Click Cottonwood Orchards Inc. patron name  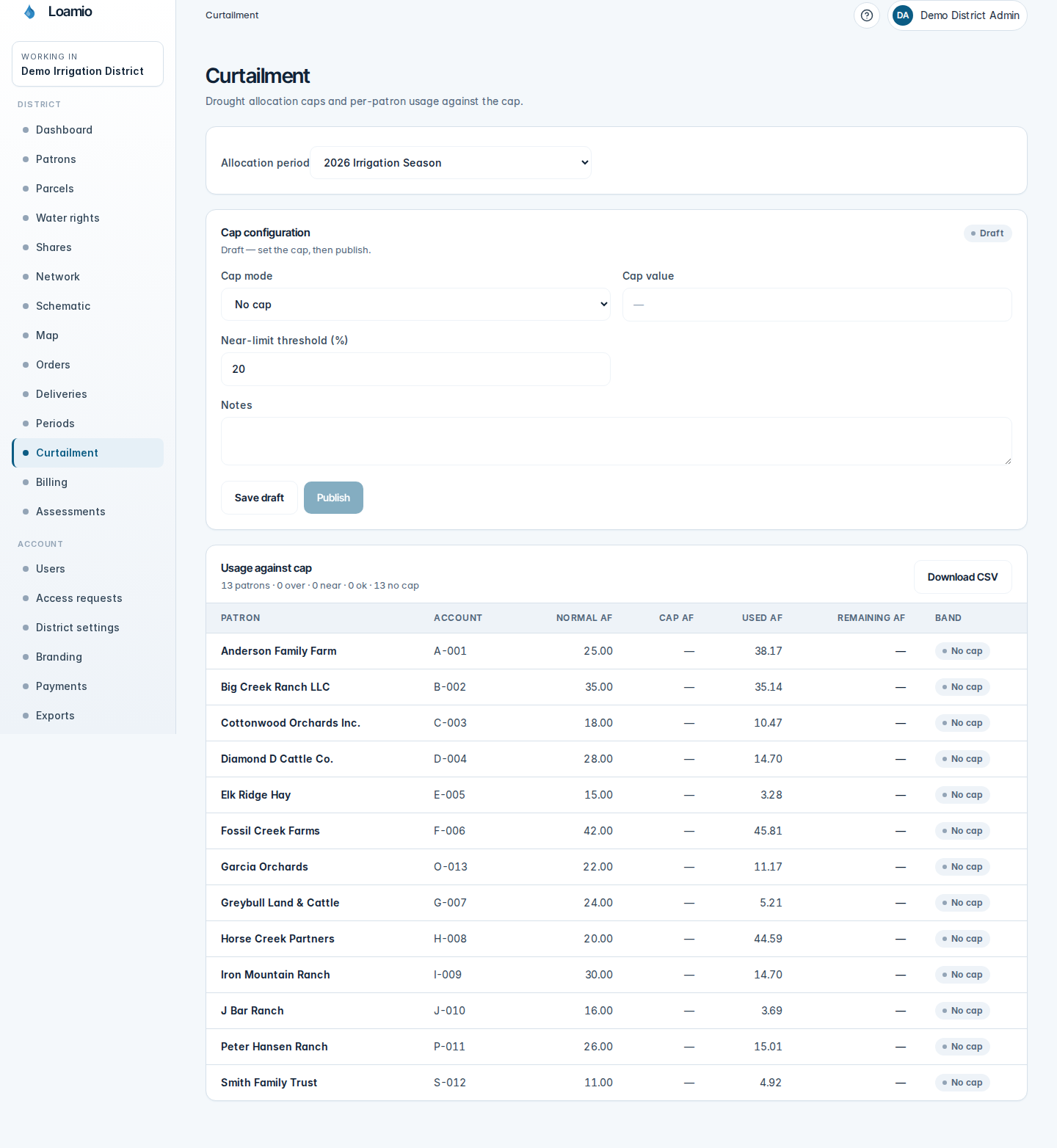[291, 723]
